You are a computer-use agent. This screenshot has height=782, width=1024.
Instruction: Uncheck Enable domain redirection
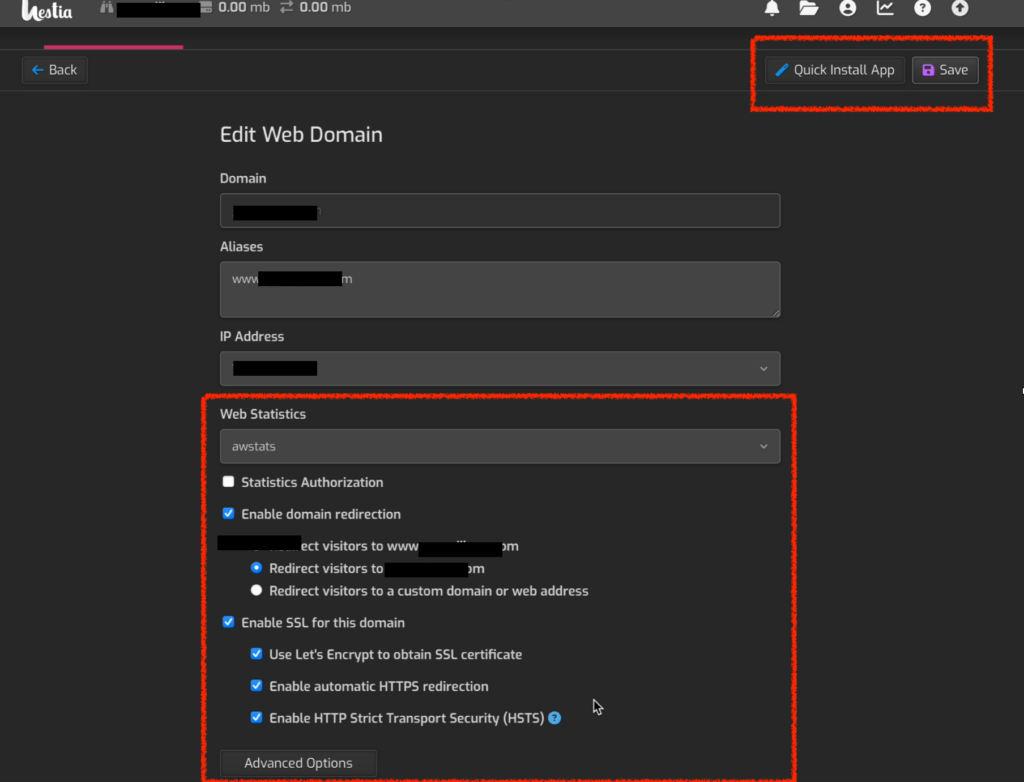tap(229, 514)
